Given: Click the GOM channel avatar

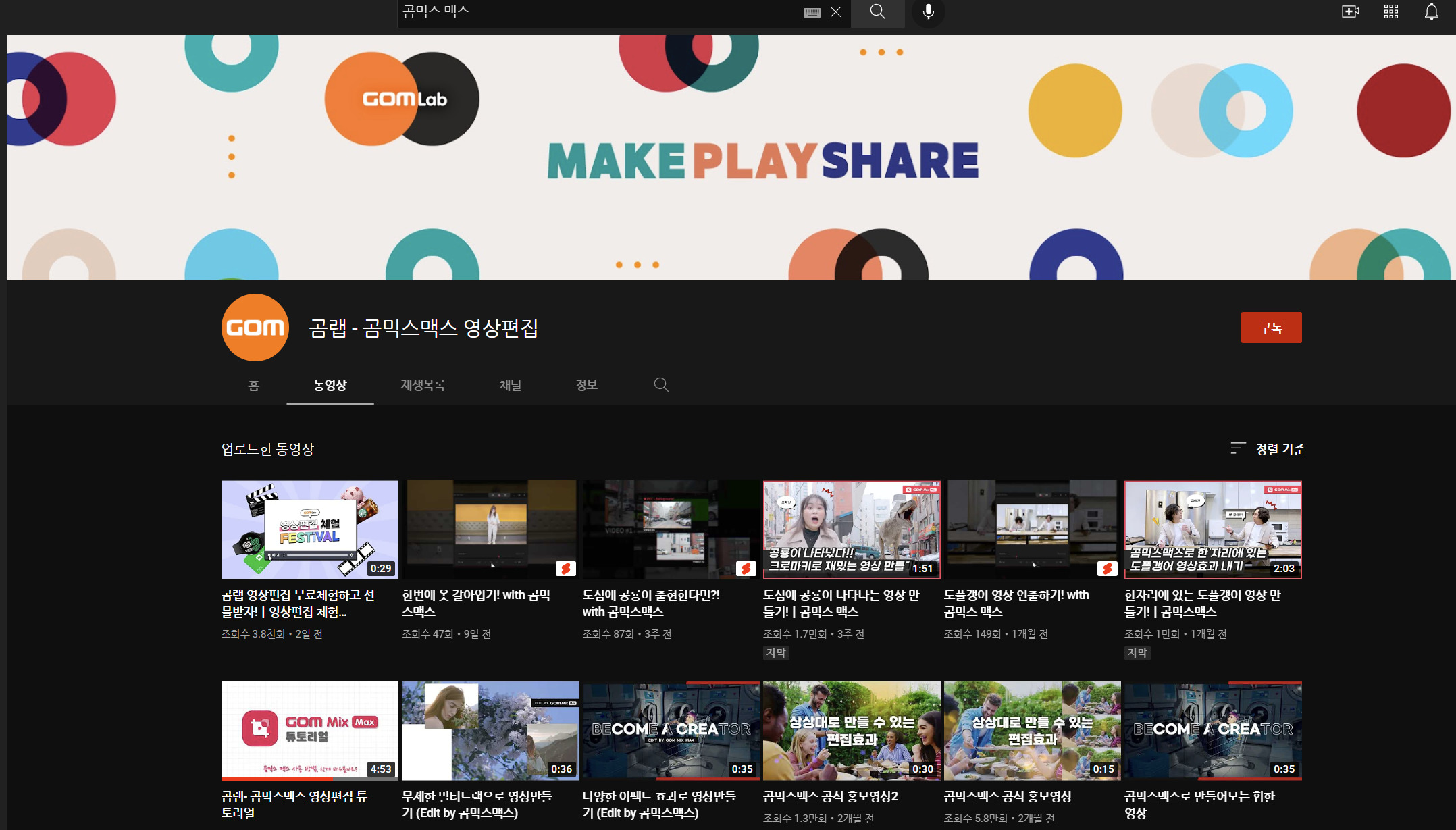Looking at the screenshot, I should click(x=255, y=328).
